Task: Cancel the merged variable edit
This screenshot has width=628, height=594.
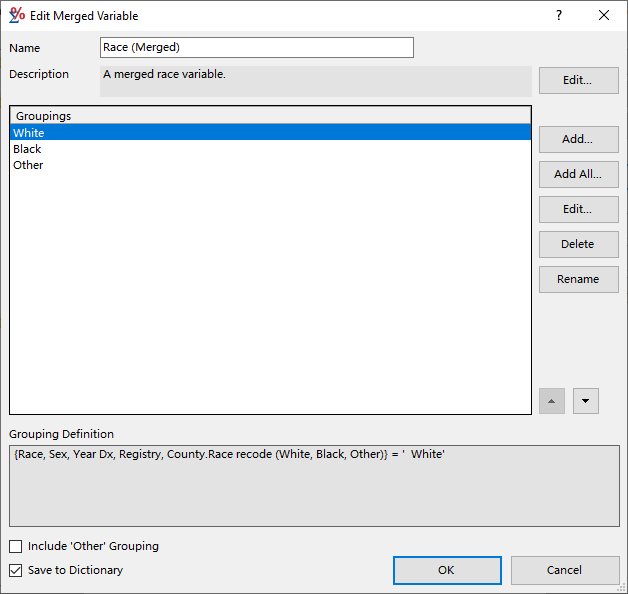Action: pos(564,570)
